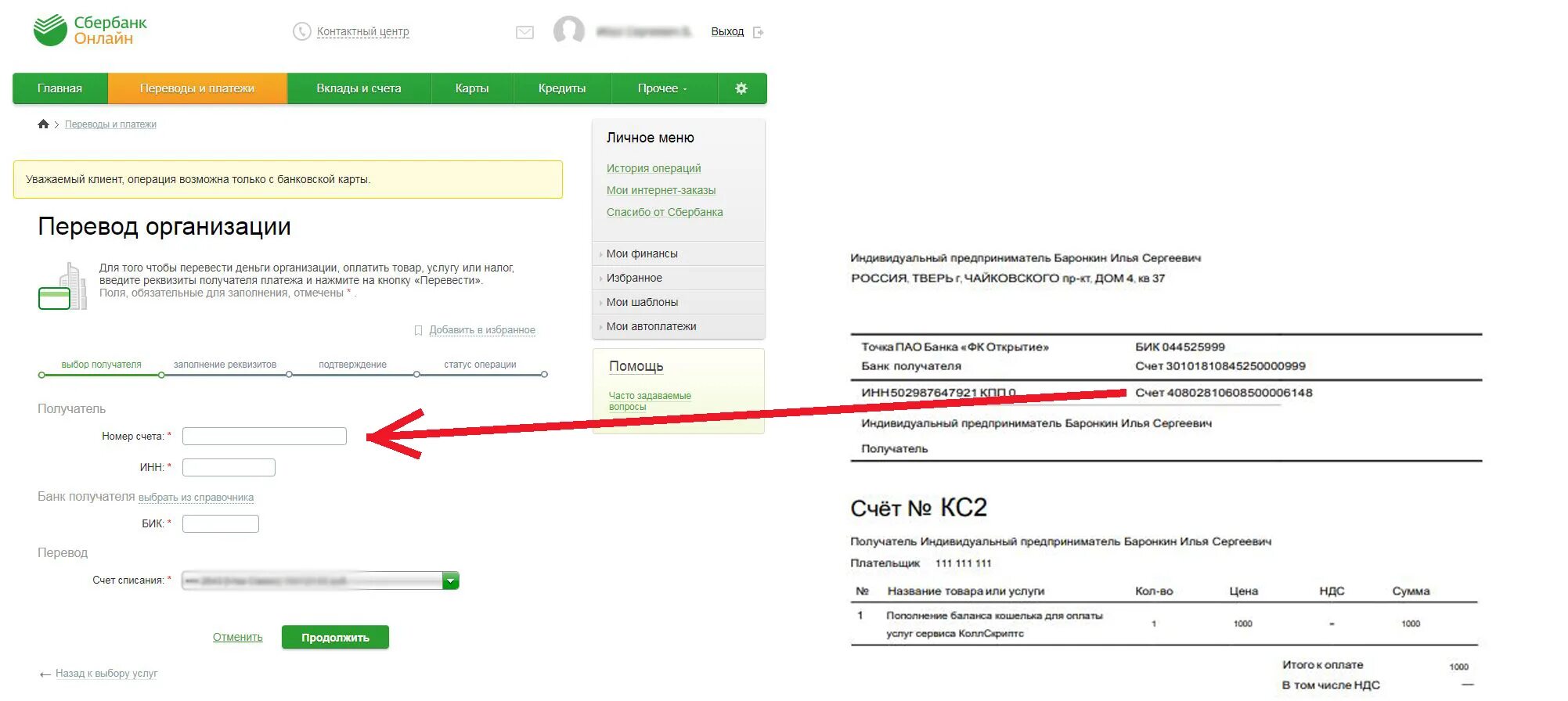Click invoice text Точка ПАО Банка «ФК Открытие»
This screenshot has height=701, width=1568.
(954, 347)
